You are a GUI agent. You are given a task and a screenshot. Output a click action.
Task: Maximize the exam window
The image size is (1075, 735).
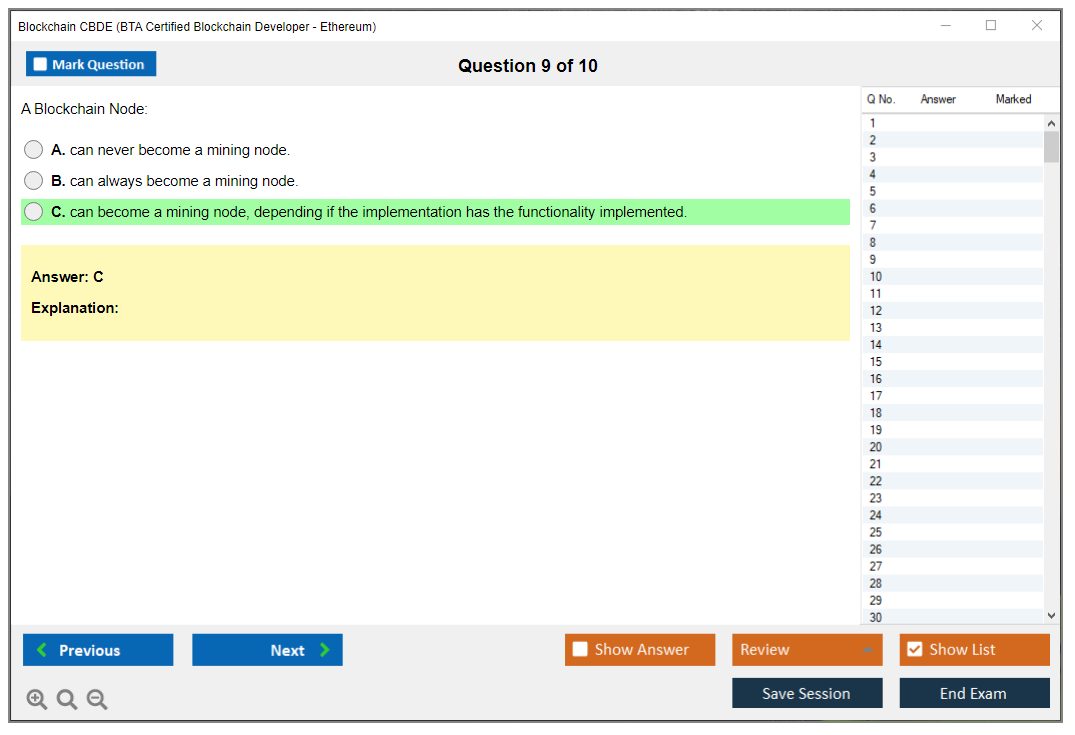991,26
